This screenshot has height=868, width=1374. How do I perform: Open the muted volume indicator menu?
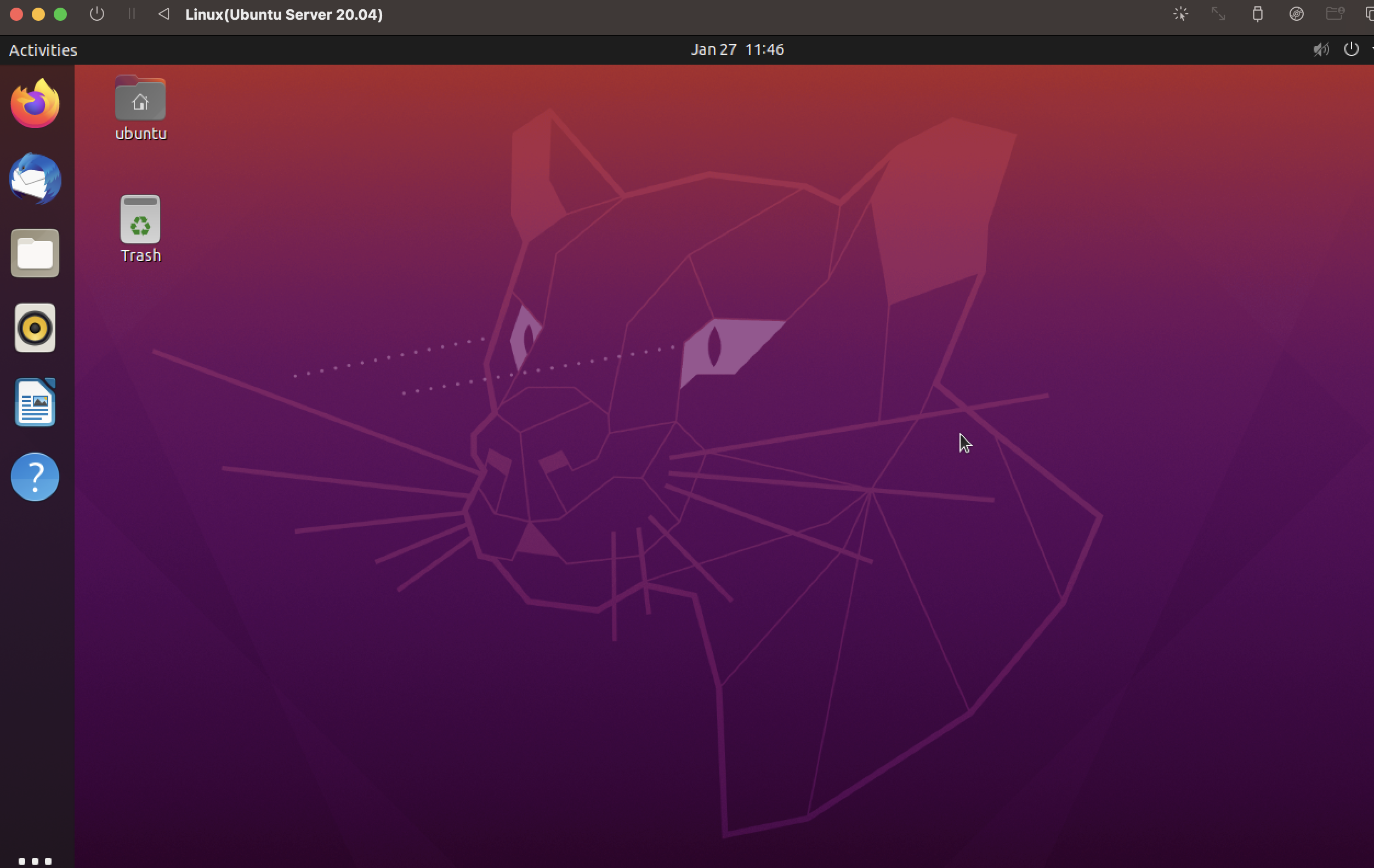pos(1320,50)
